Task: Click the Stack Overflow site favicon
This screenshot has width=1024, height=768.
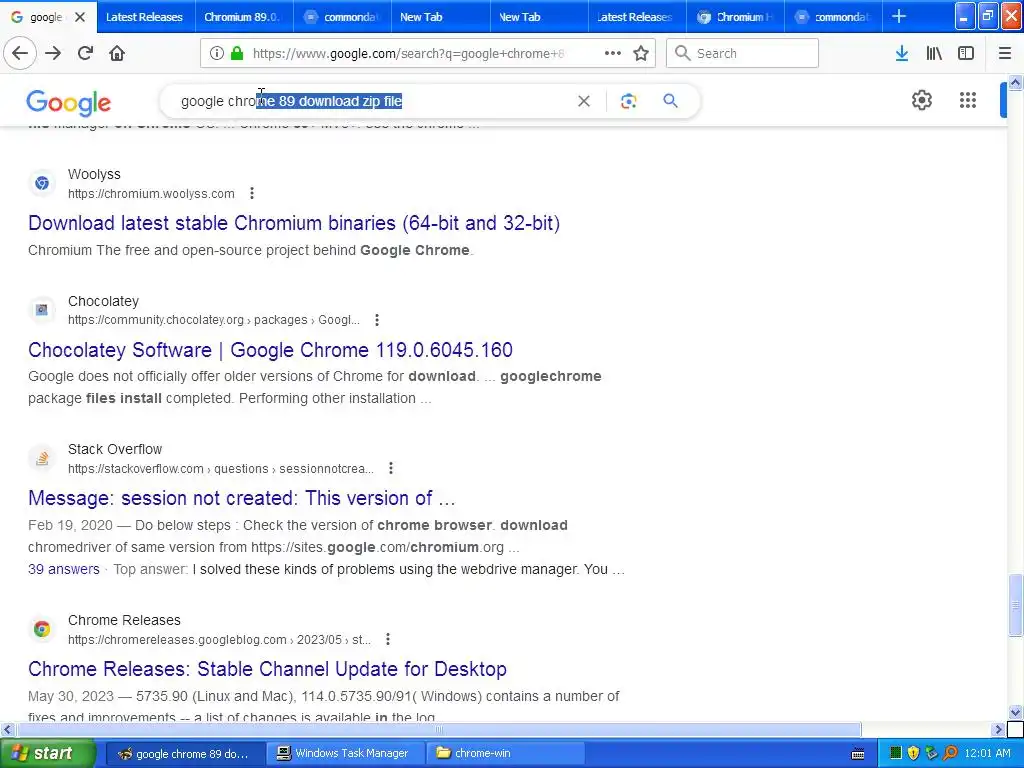Action: coord(42,458)
